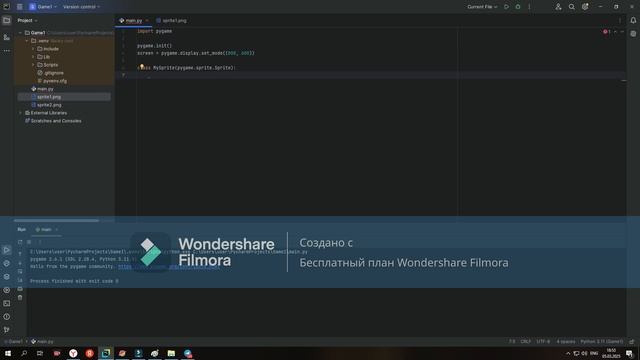Image resolution: width=640 pixels, height=360 pixels.
Task: Click the UTF-8 encoding indicator
Action: coord(543,342)
